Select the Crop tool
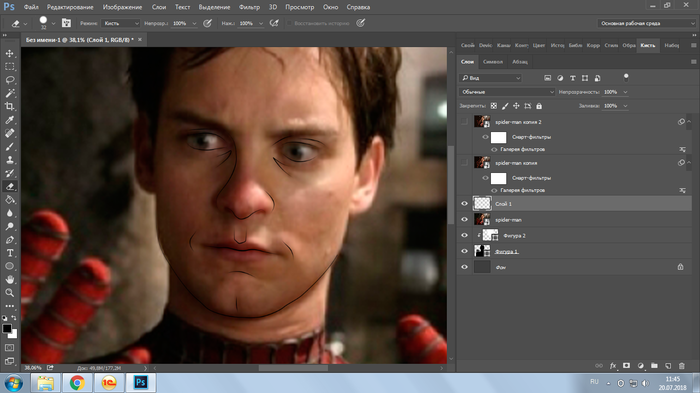700x393 pixels. (x=9, y=106)
